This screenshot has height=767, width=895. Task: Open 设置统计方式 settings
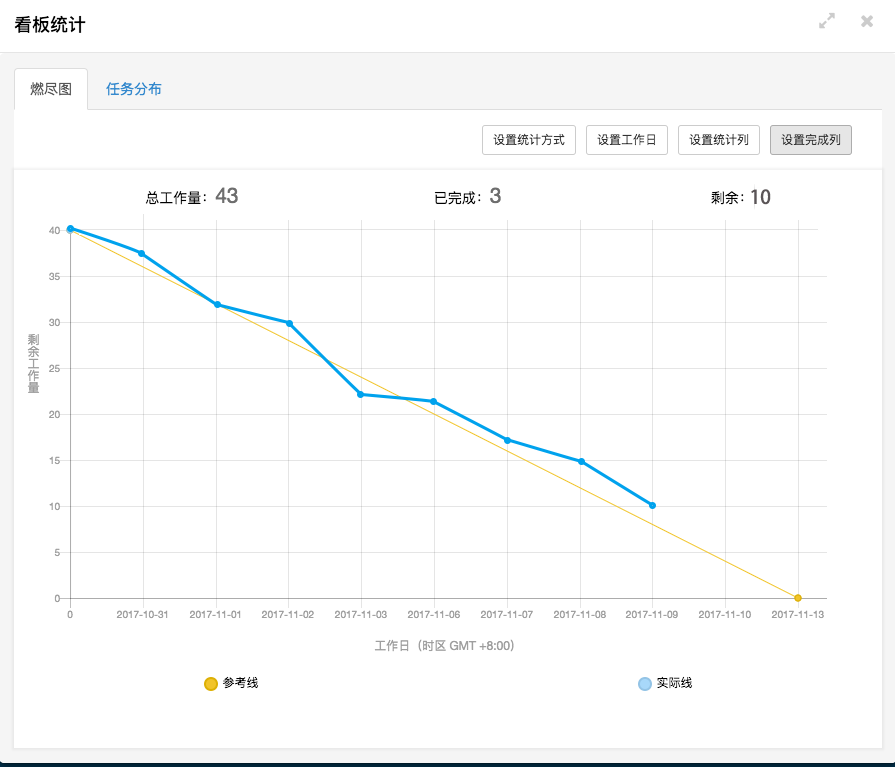pyautogui.click(x=529, y=140)
